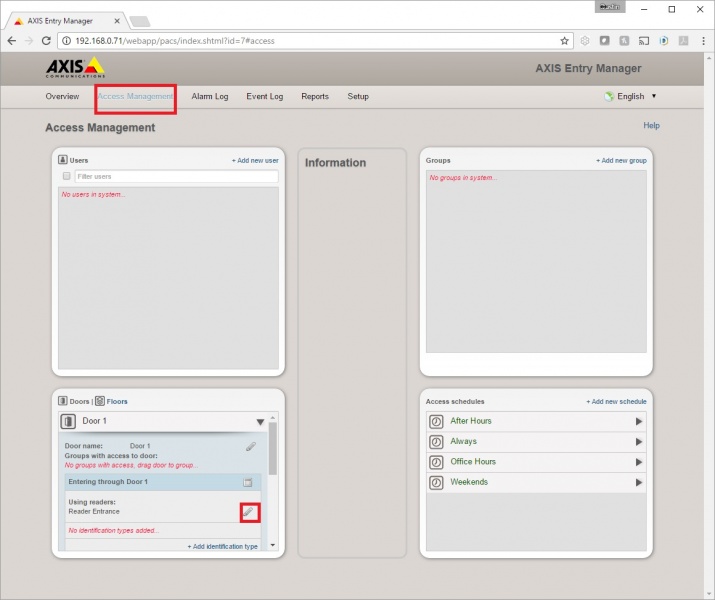Select the Office Hours schedule name
This screenshot has height=600, width=715.
(x=473, y=461)
